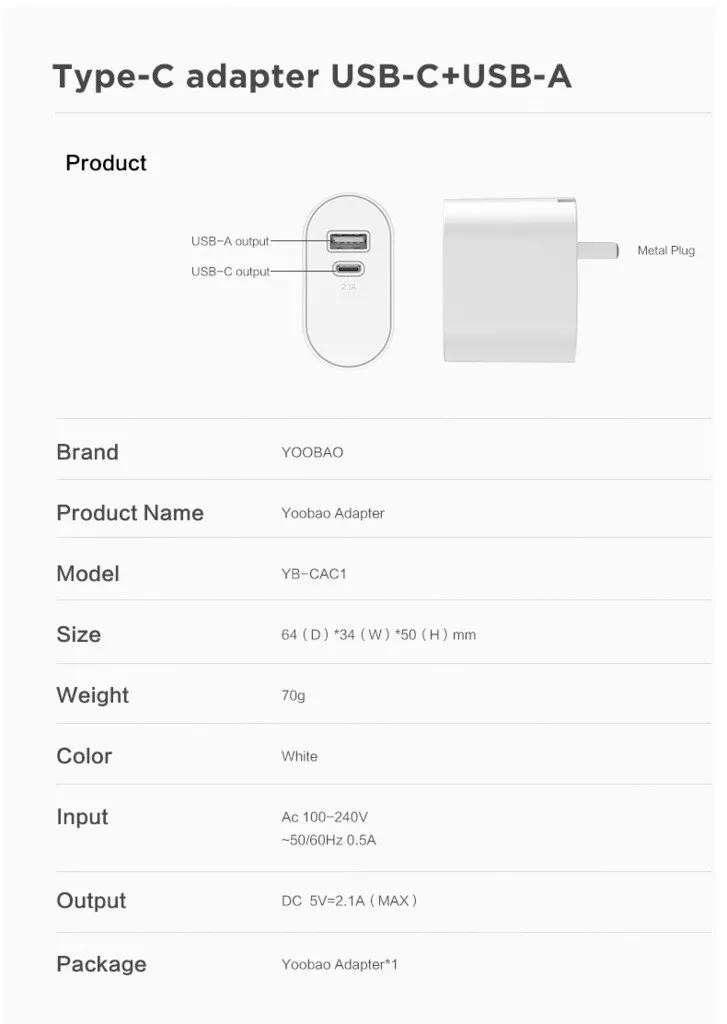The height and width of the screenshot is (1024, 727).
Task: Select the YB-CAC1 model number
Action: (314, 573)
